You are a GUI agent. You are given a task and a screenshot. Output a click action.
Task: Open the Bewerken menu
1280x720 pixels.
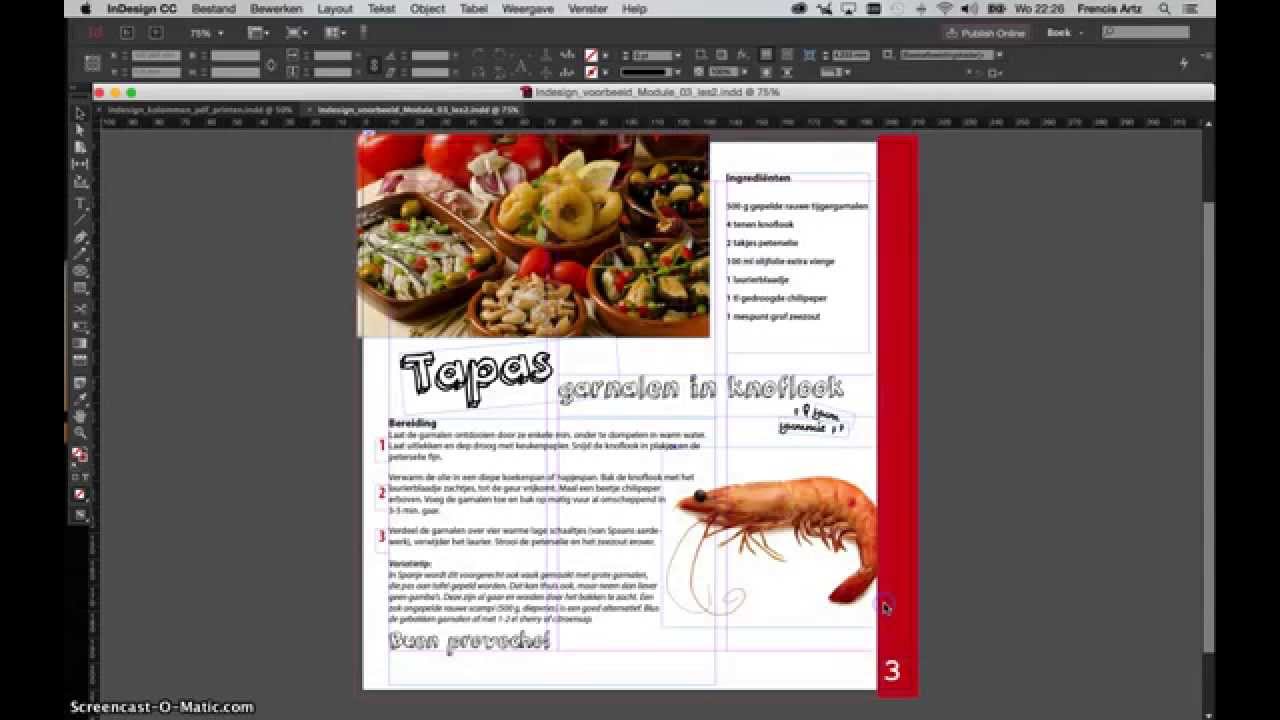(x=276, y=8)
